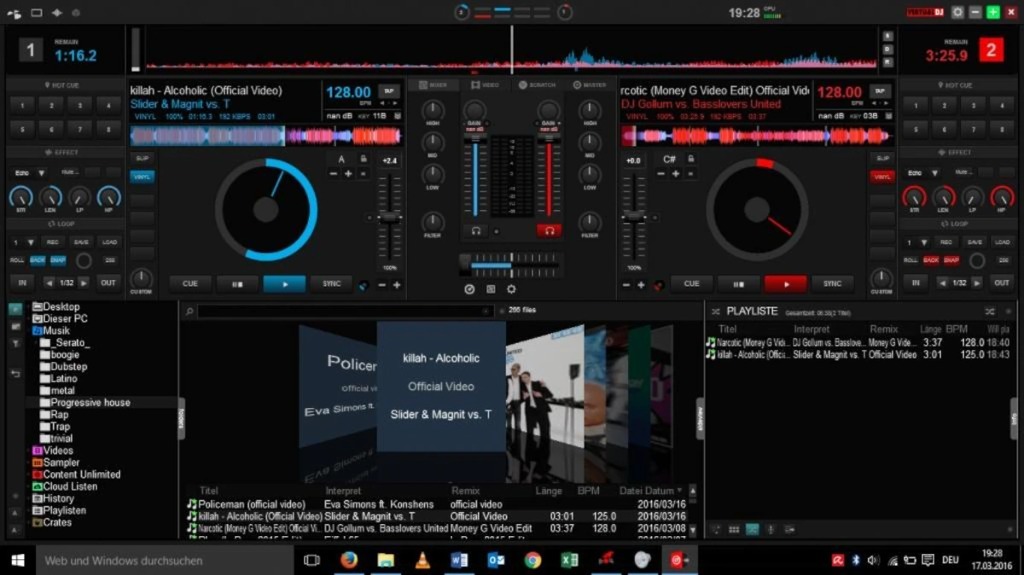Click the clock icon below the crossfader
The height and width of the screenshot is (575, 1024).
click(x=469, y=289)
